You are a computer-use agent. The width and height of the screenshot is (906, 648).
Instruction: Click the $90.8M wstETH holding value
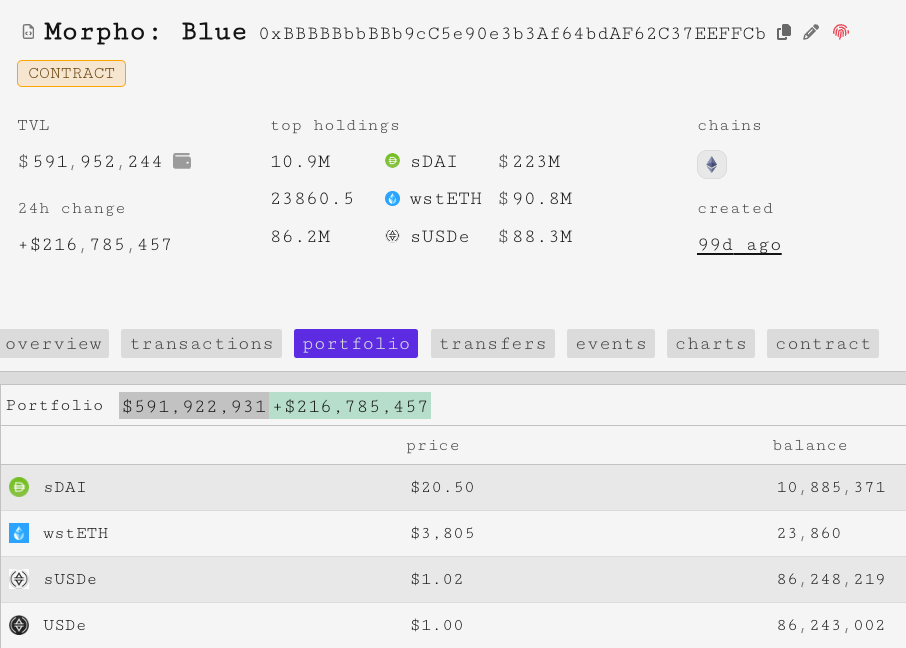(535, 199)
